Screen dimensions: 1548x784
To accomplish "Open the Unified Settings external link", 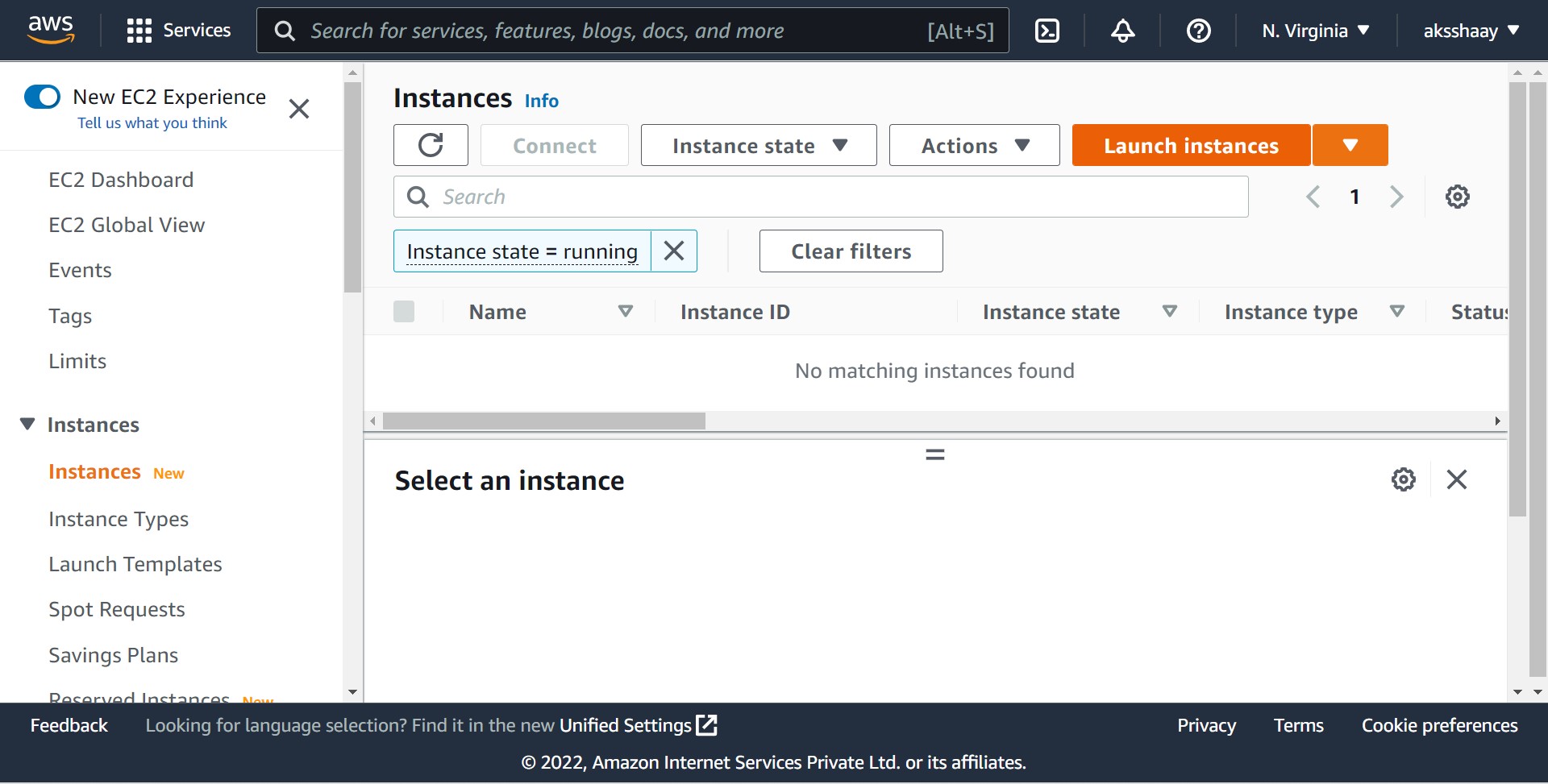I will tap(638, 725).
